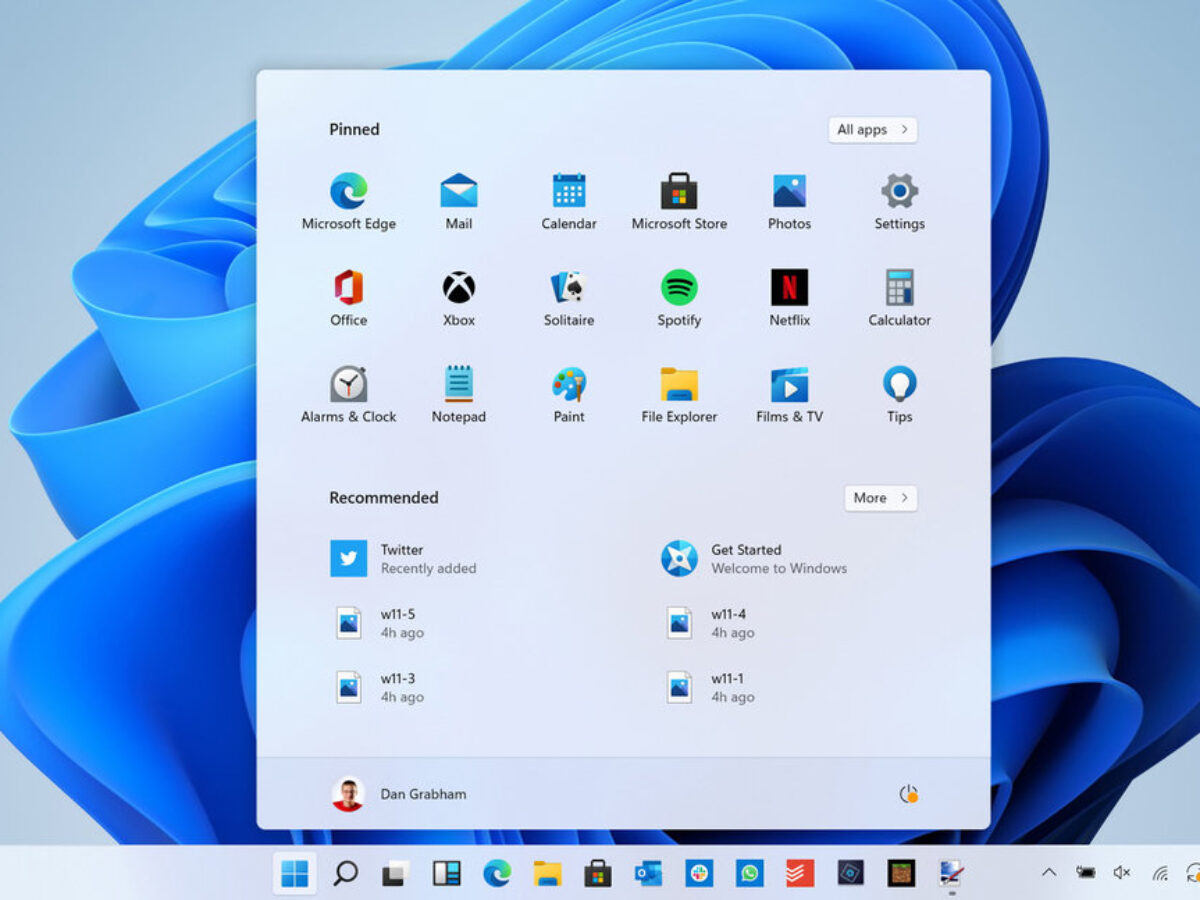1200x900 pixels.
Task: Show hidden system tray icons
Action: click(1049, 873)
